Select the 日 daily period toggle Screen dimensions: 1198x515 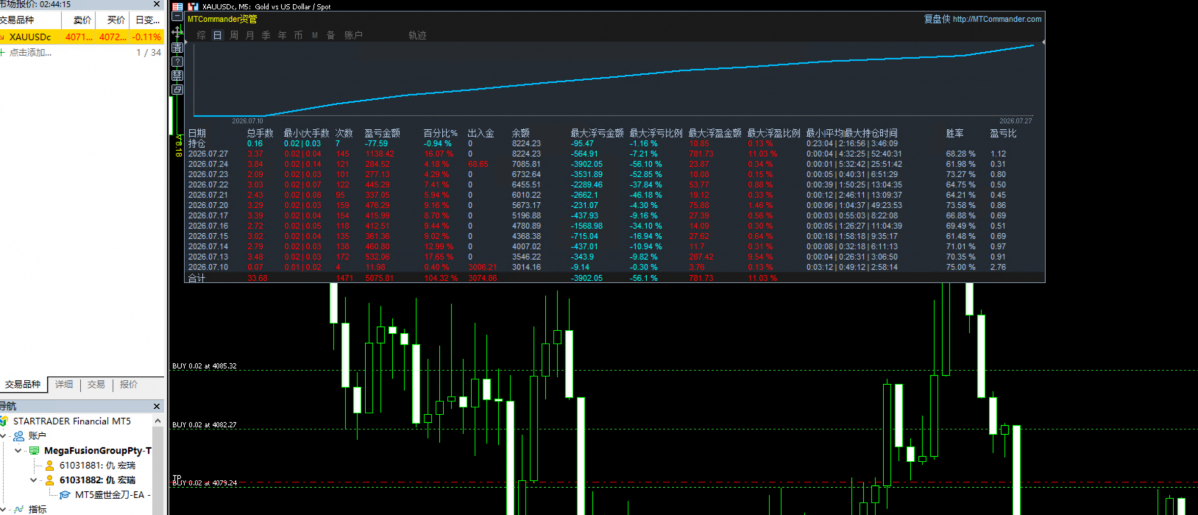pyautogui.click(x=218, y=35)
